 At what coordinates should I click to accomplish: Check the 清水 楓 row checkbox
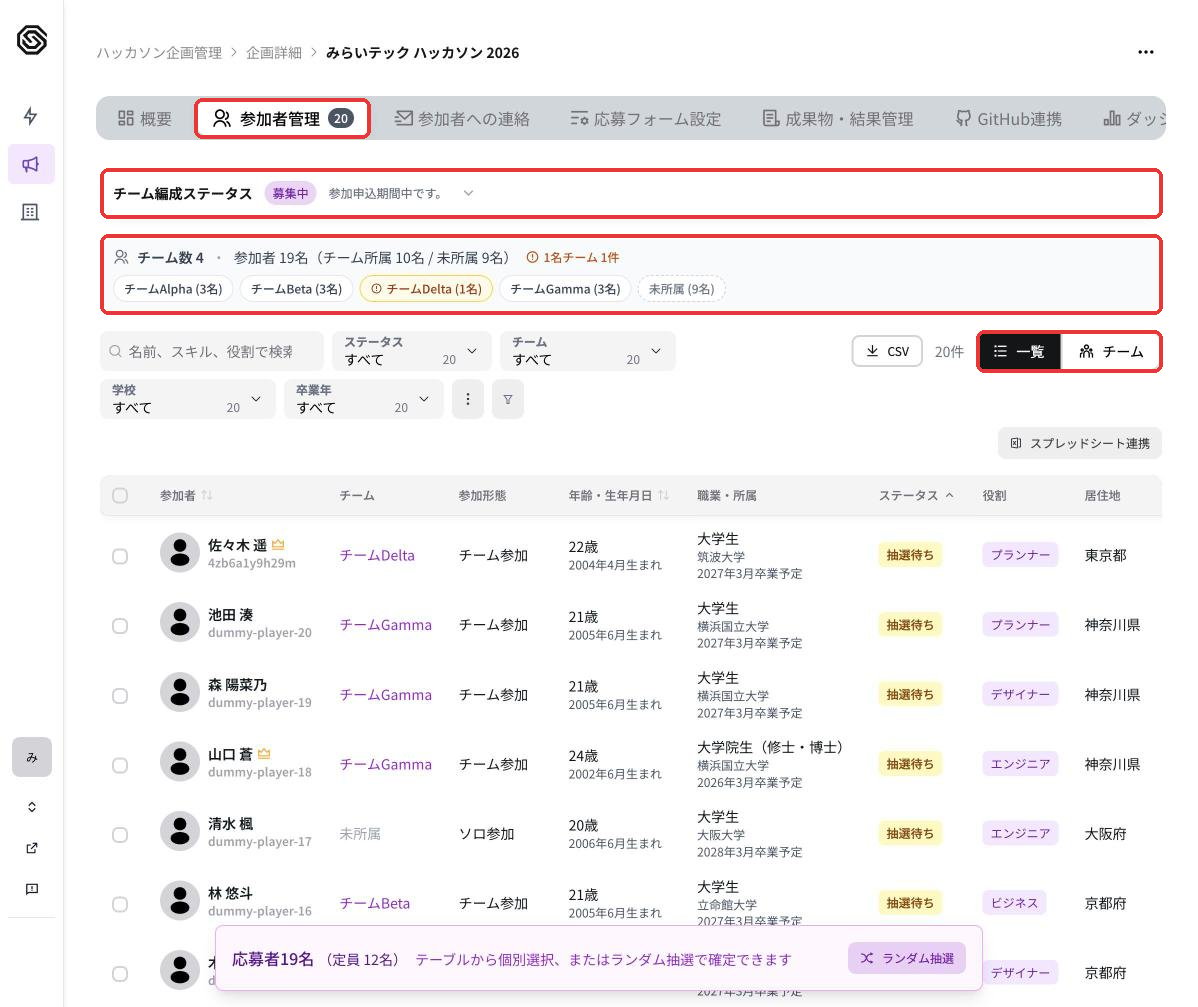click(120, 834)
